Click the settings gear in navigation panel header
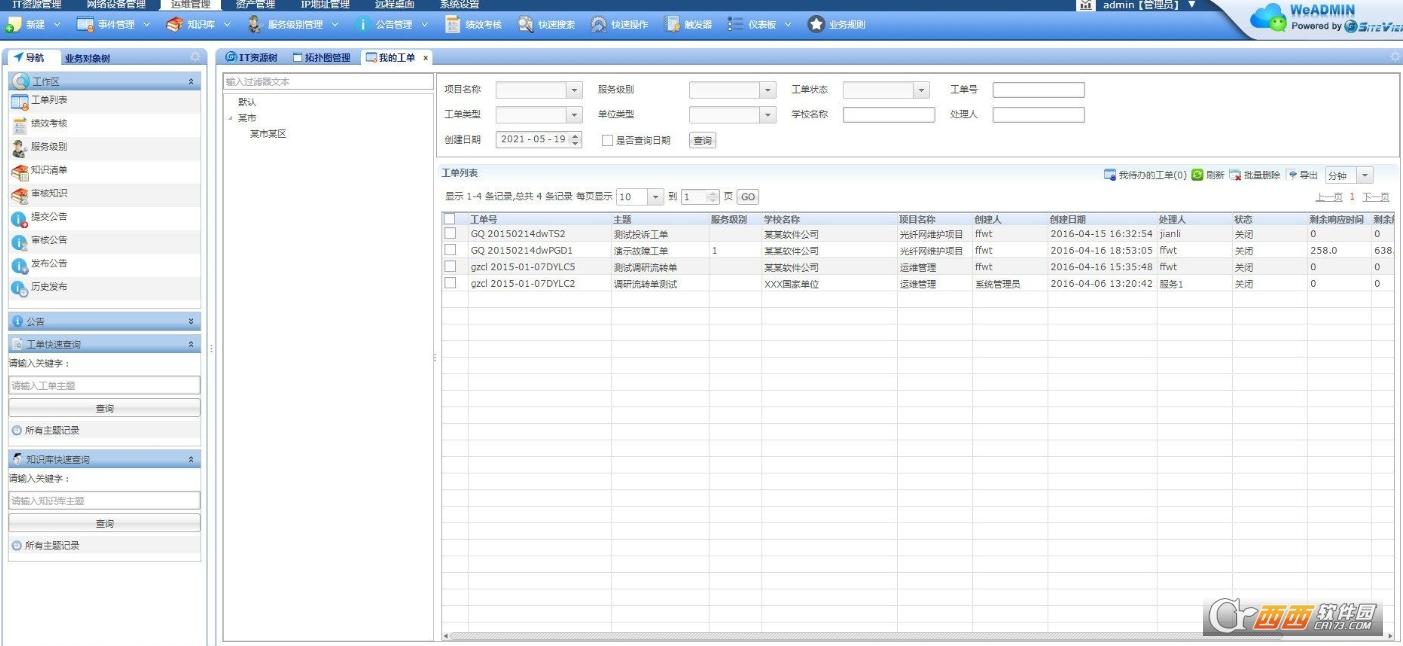The width and height of the screenshot is (1403, 646). (195, 58)
